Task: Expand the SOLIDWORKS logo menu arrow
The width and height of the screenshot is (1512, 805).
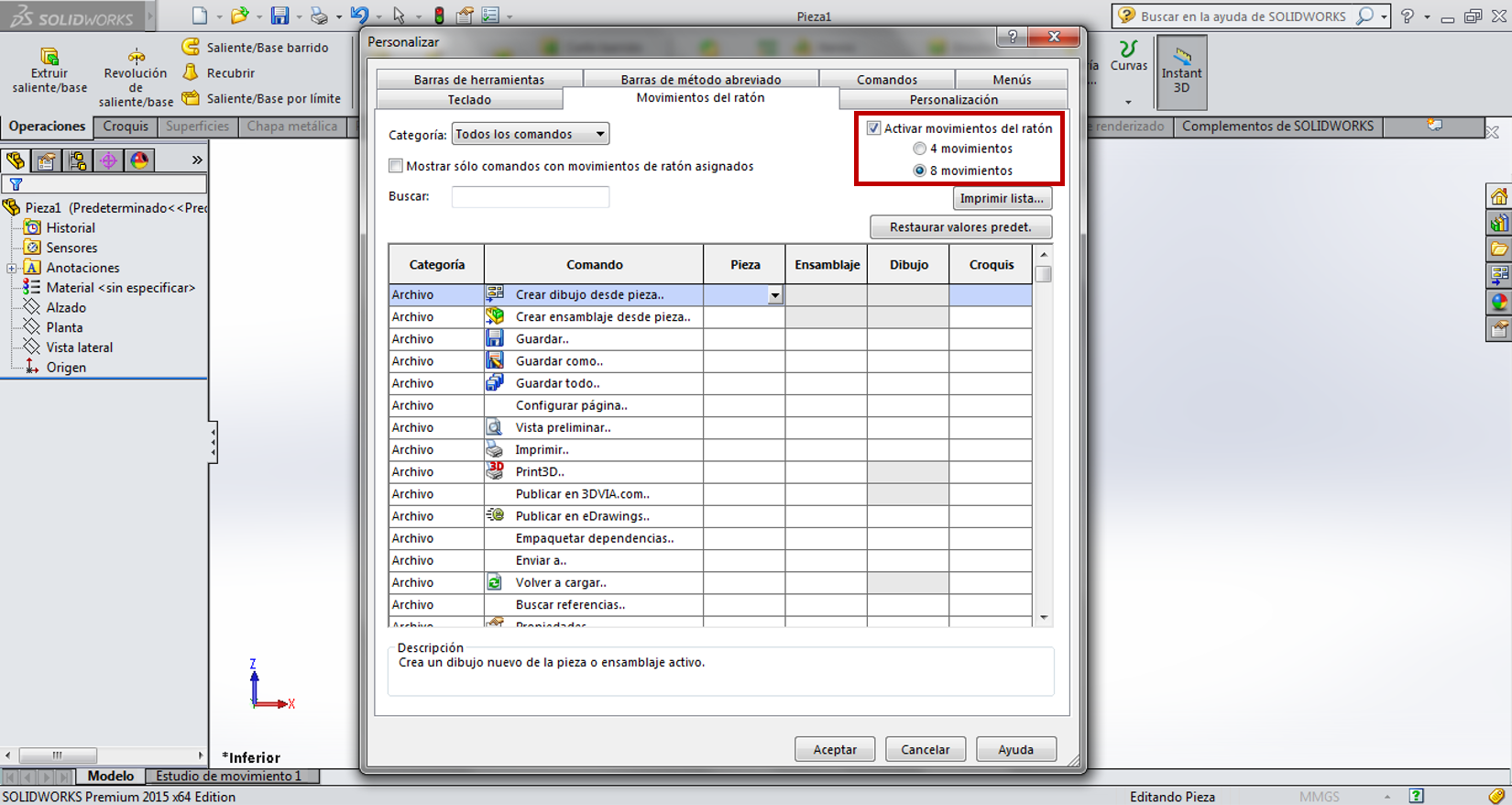Action: (x=150, y=17)
